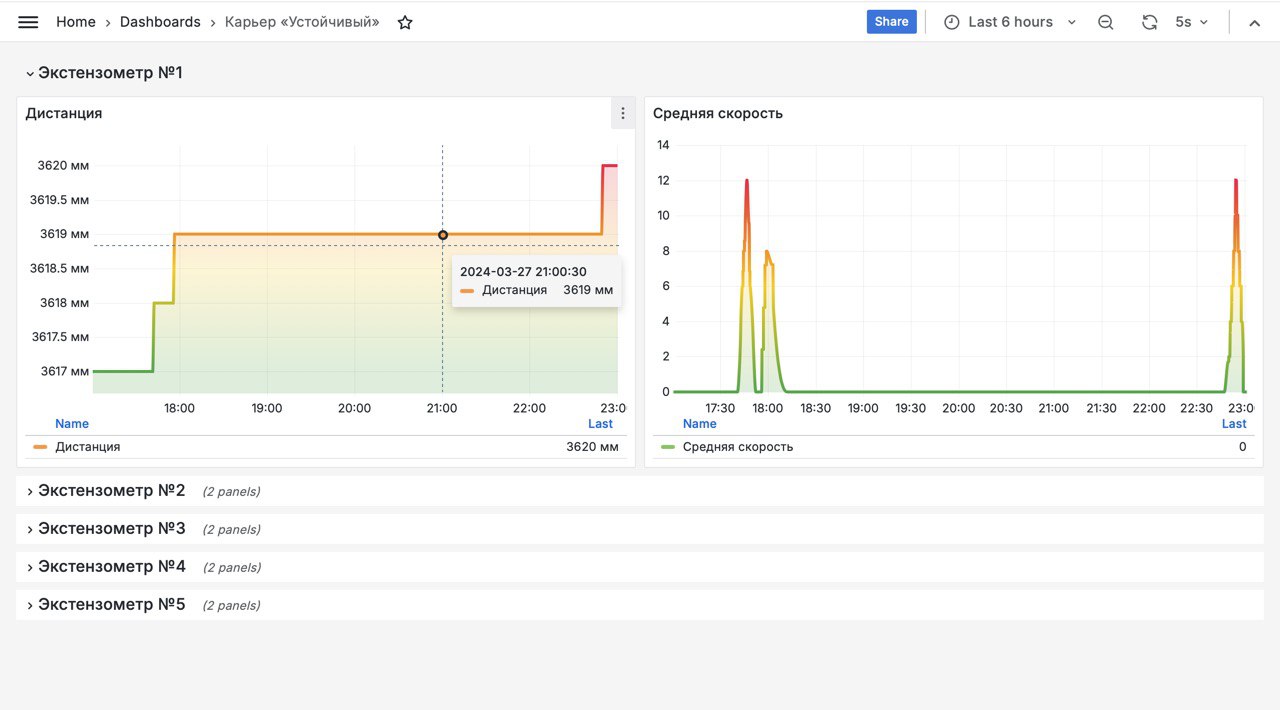Image resolution: width=1280 pixels, height=710 pixels.
Task: Collapse the top toolbar with chevron
Action: click(1254, 22)
